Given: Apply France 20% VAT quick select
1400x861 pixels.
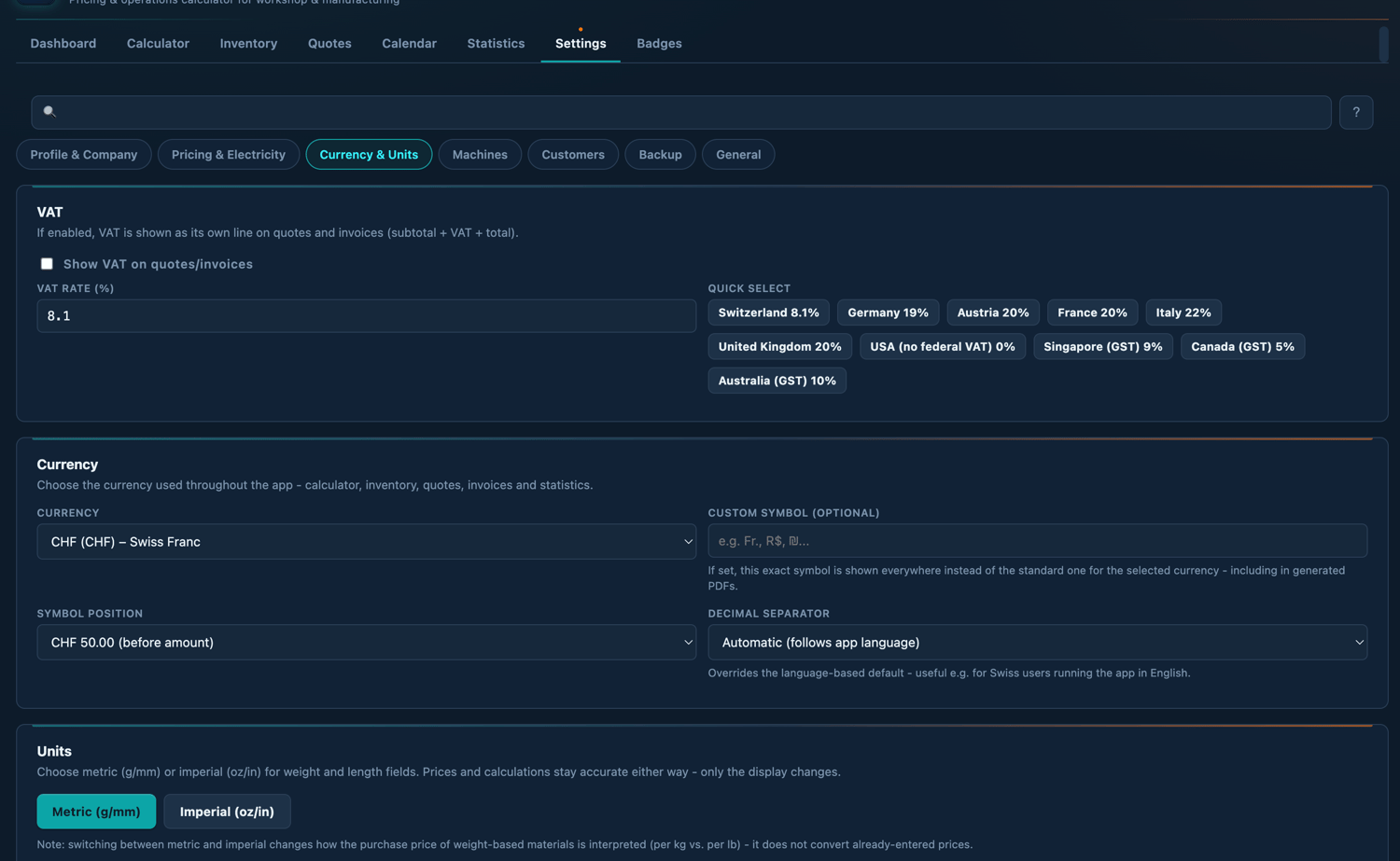Looking at the screenshot, I should [x=1092, y=312].
